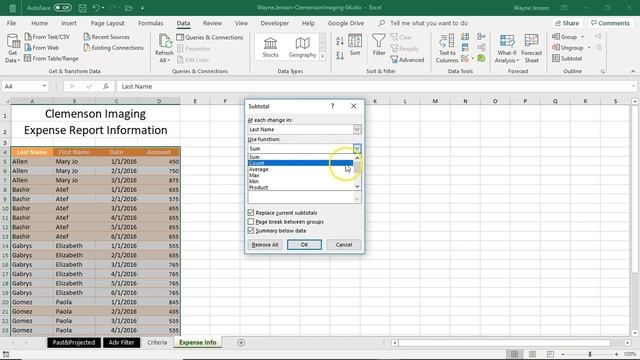Open the Get Data menu
The width and height of the screenshot is (640, 360).
click(x=13, y=48)
